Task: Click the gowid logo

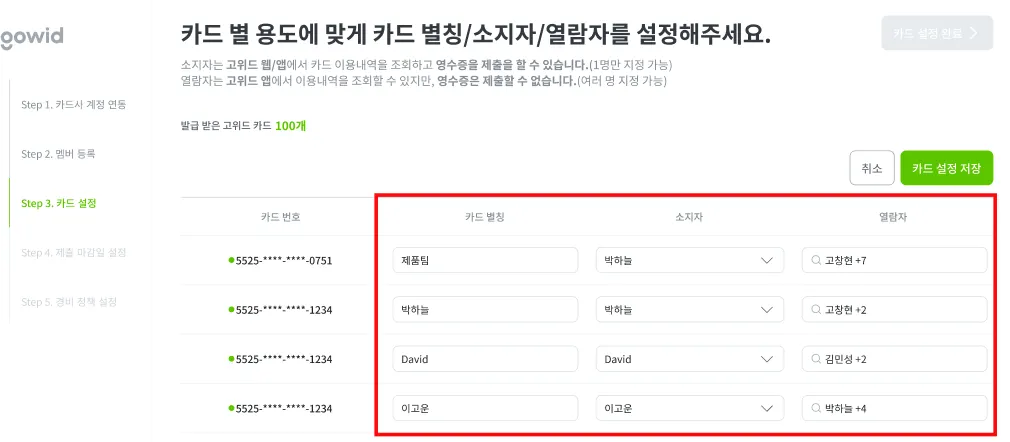Action: pyautogui.click(x=31, y=36)
